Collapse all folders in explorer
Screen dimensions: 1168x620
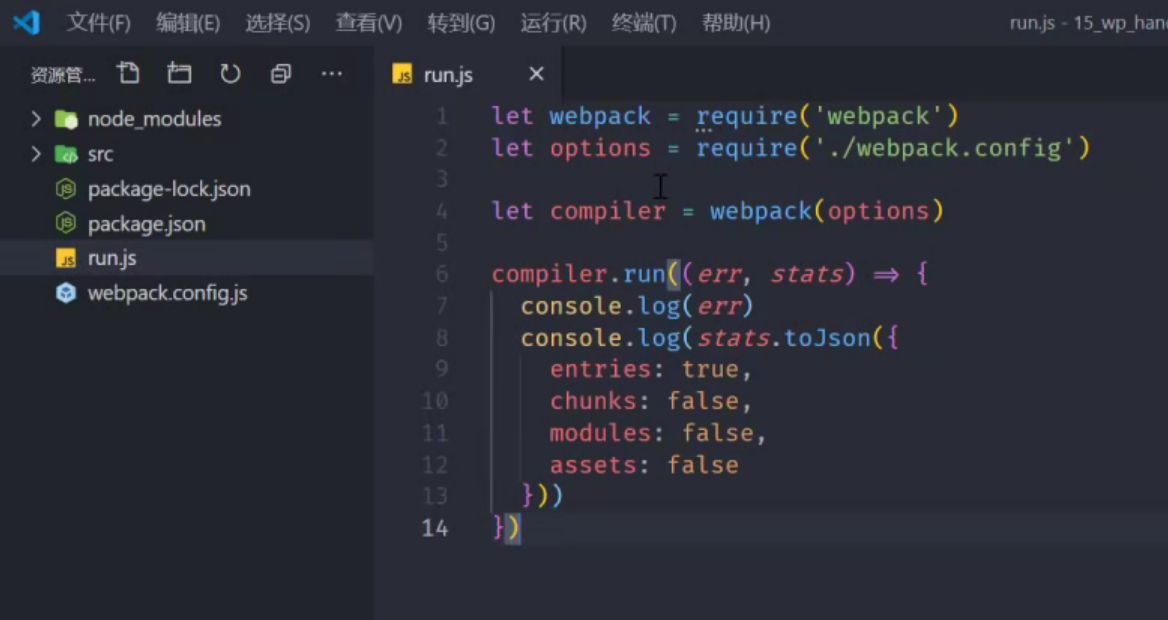pyautogui.click(x=281, y=73)
